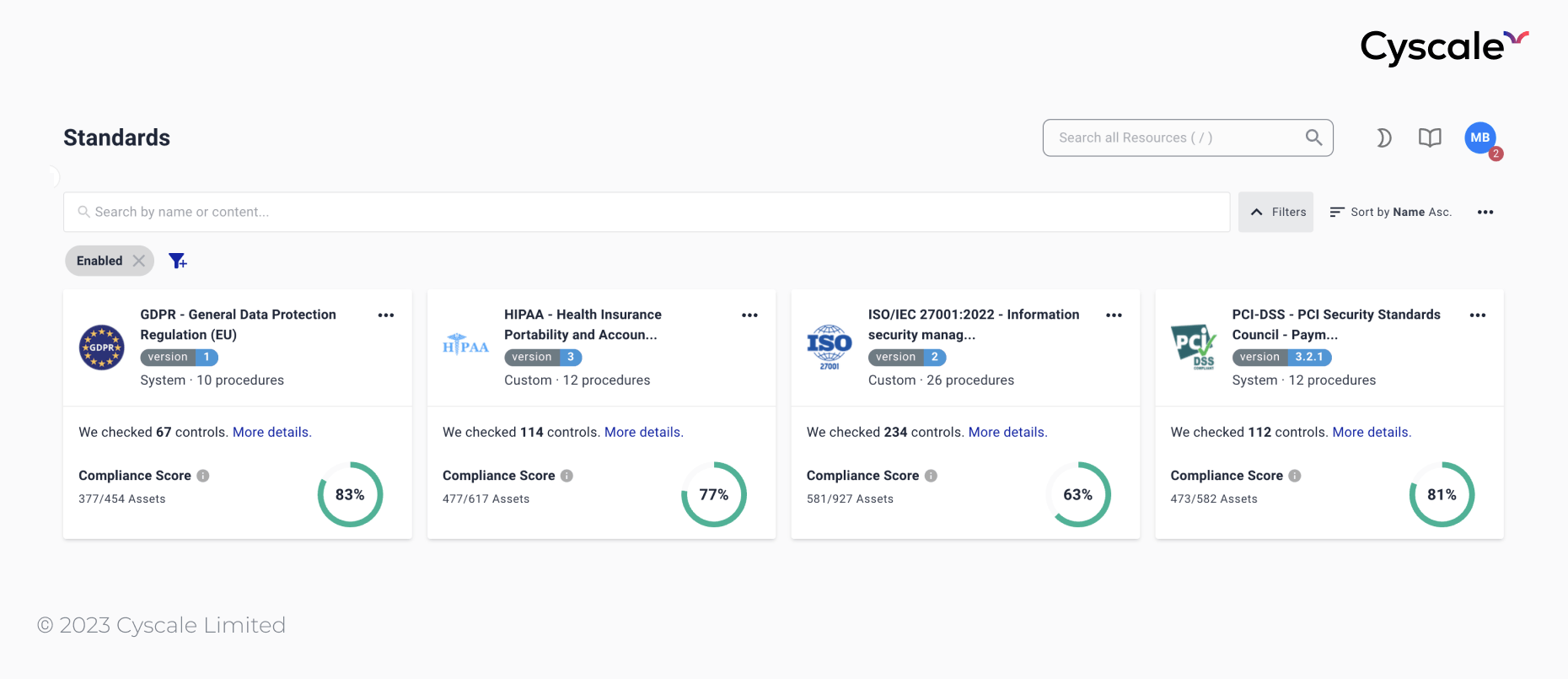Click ISO/IEC Compliance Score info icon

click(931, 476)
